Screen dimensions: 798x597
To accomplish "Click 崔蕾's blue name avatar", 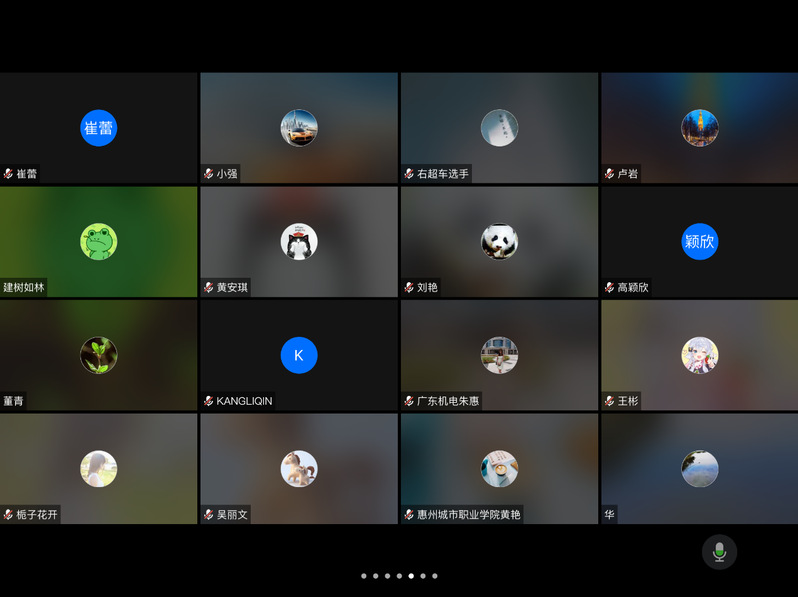I will tap(99, 128).
